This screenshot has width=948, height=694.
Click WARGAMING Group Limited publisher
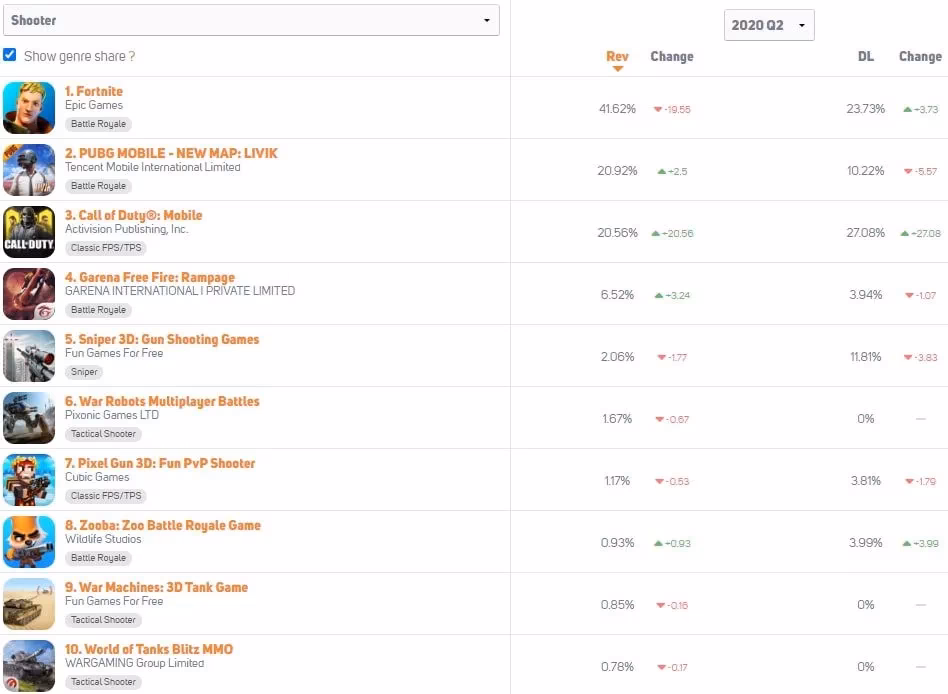coord(134,663)
